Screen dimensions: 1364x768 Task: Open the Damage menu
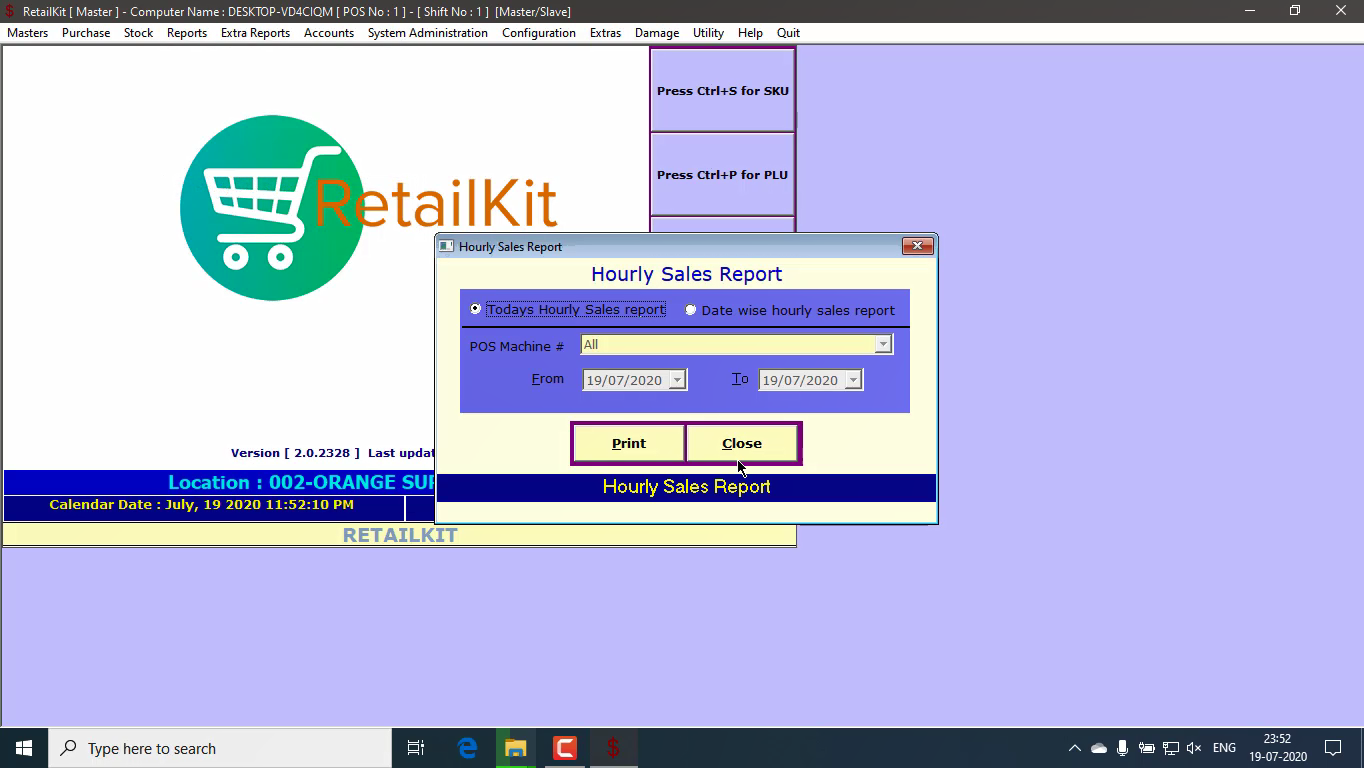[657, 33]
